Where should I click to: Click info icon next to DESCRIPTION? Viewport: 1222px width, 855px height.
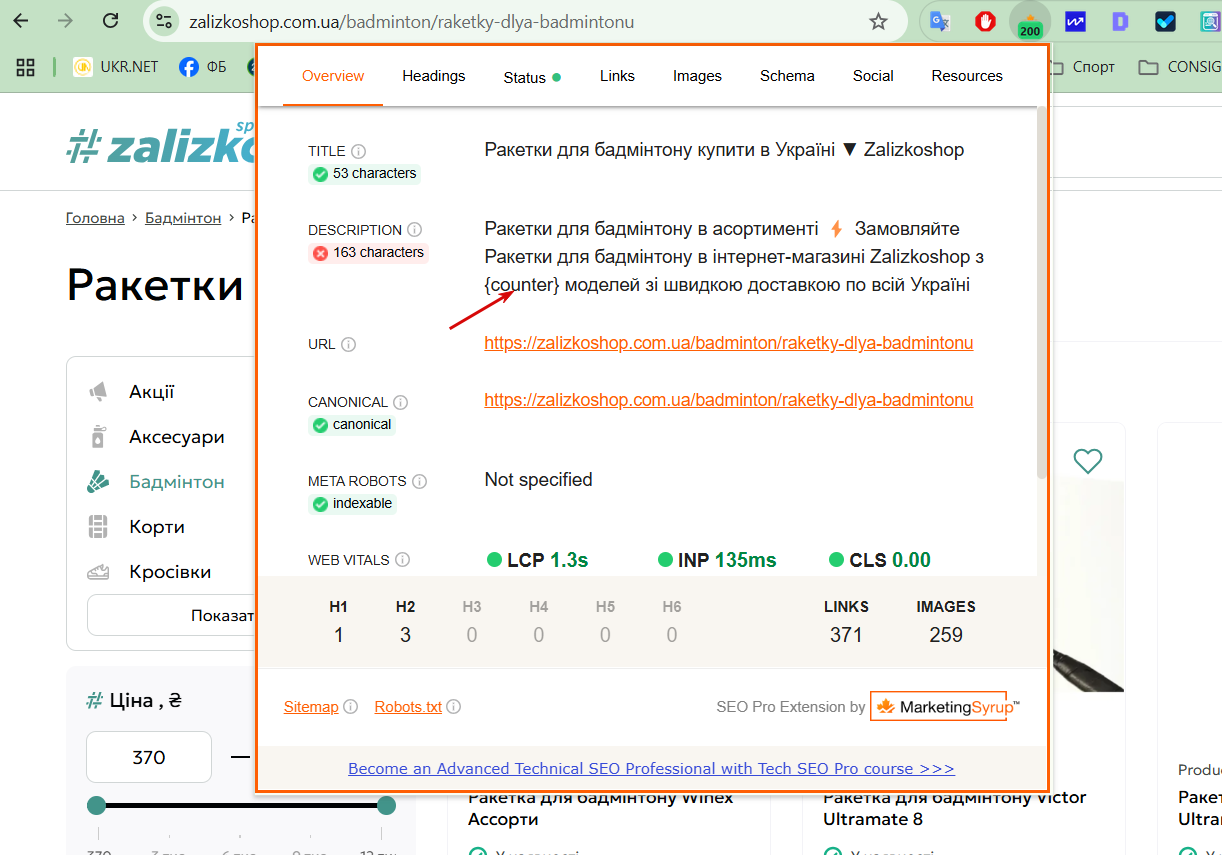[415, 229]
